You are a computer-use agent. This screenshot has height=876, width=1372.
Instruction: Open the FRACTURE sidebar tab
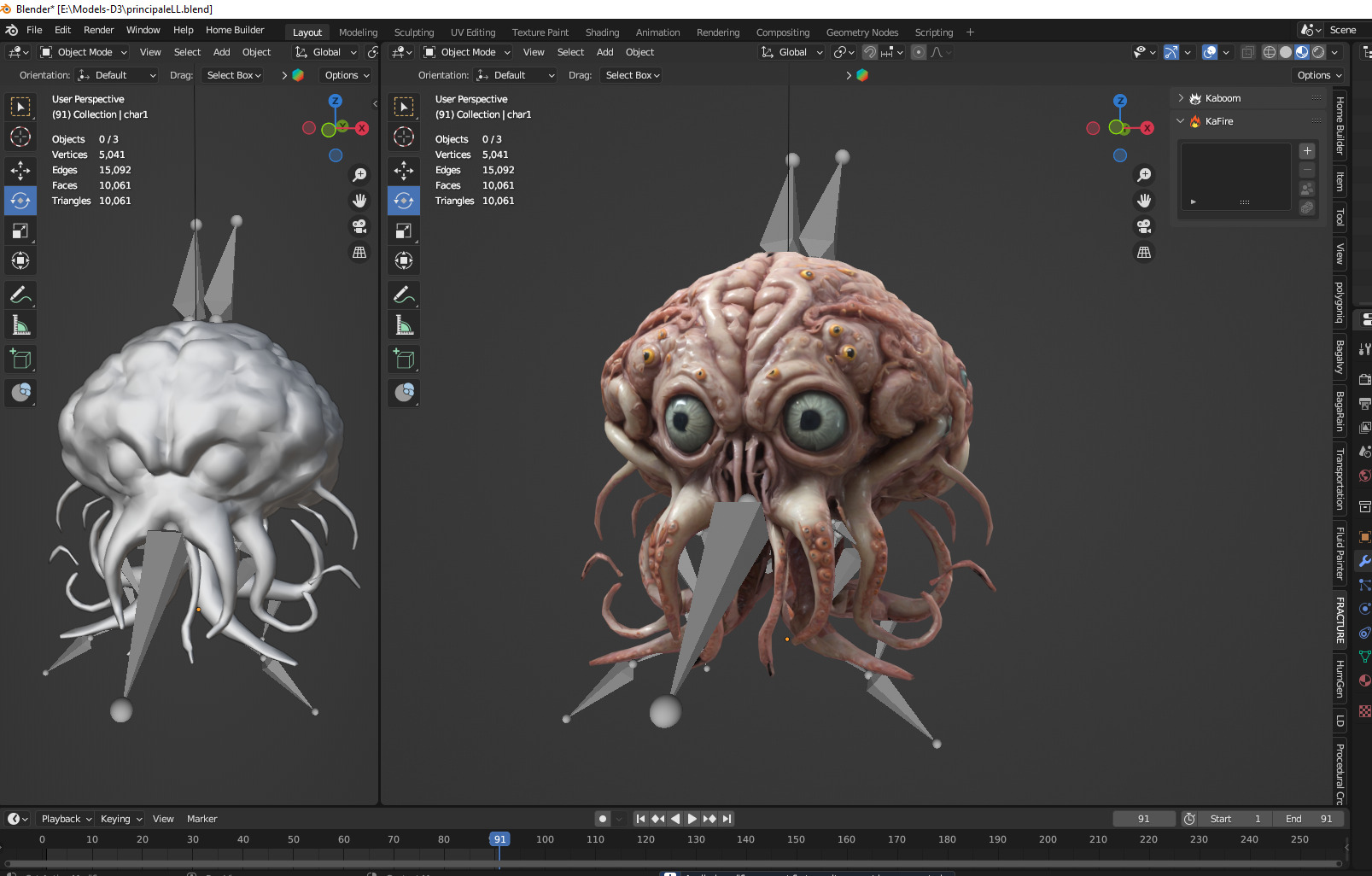1340,620
